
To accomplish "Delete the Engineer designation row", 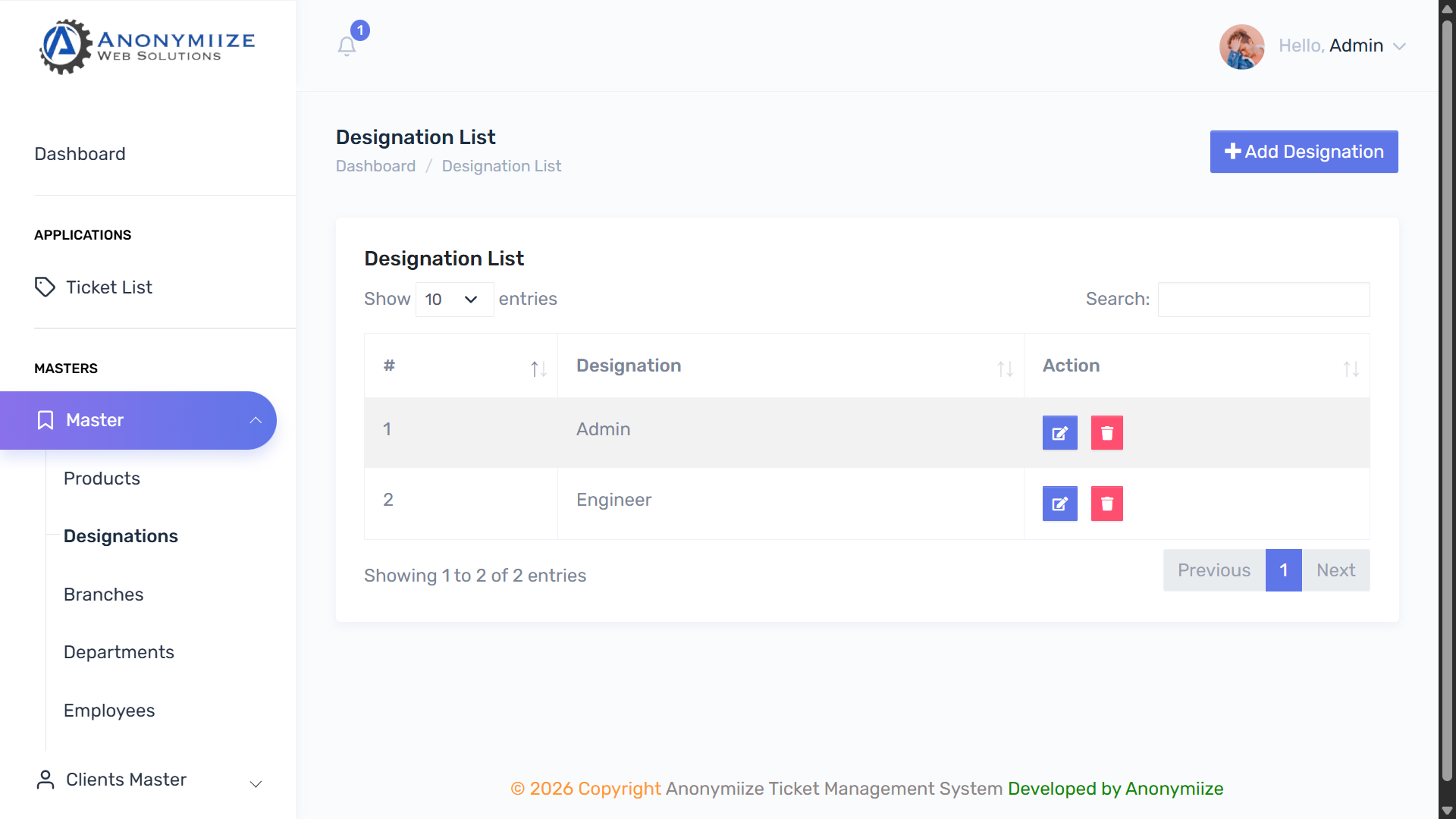I will (x=1106, y=504).
